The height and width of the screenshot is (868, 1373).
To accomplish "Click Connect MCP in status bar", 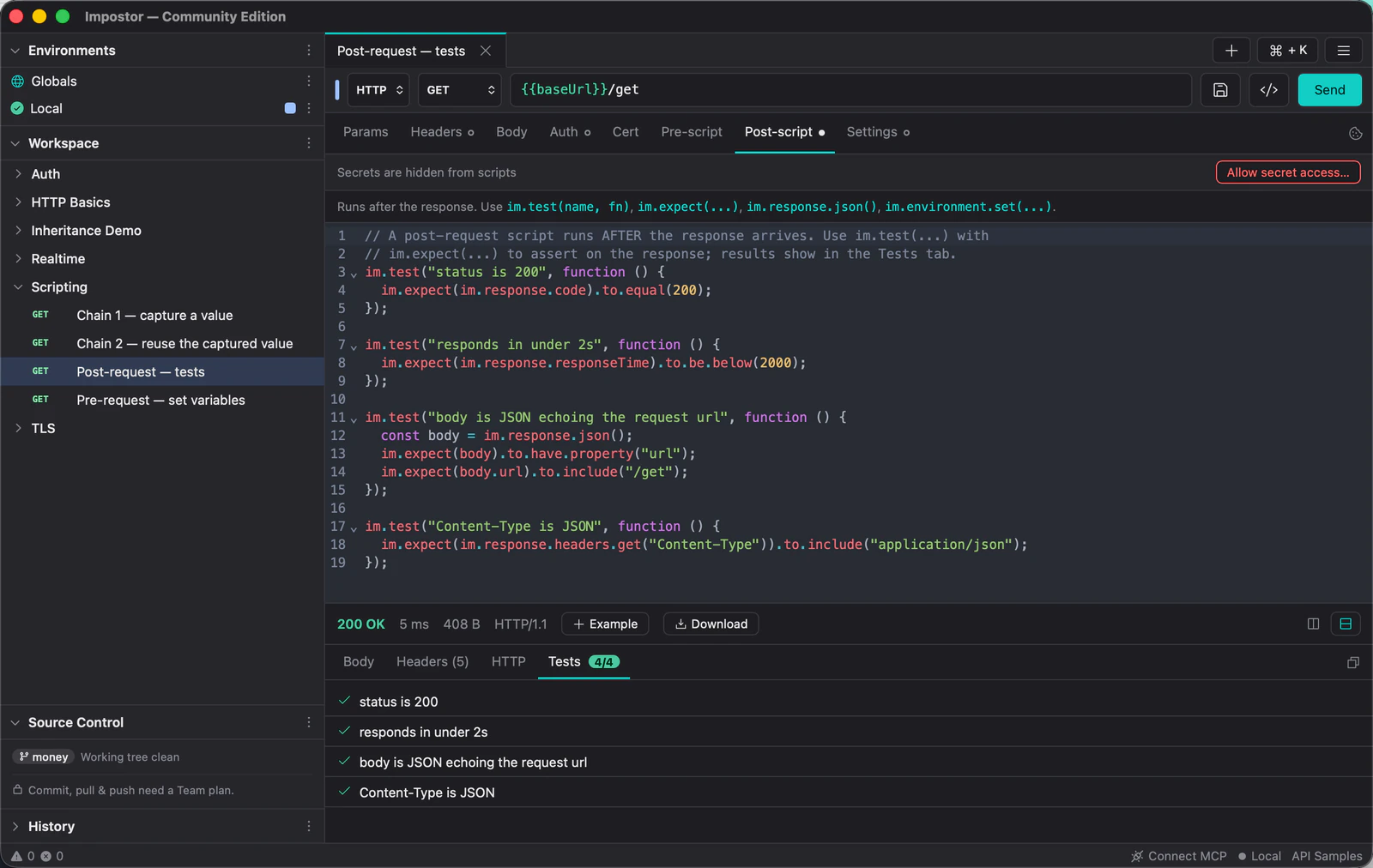I will click(x=1179, y=856).
